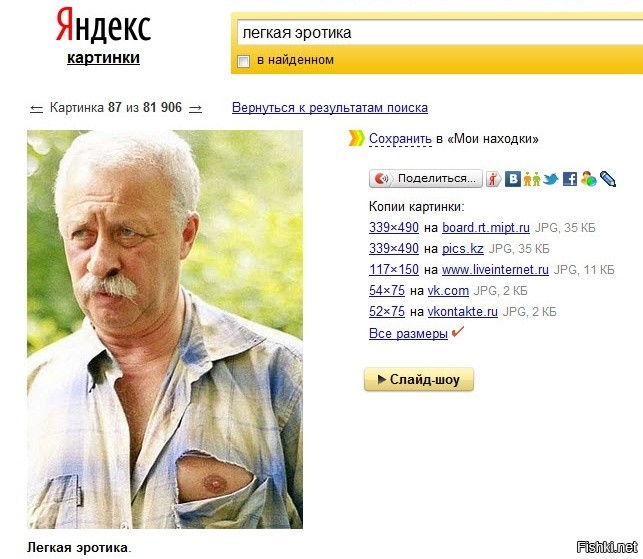Go to the previous picture arrow
The height and width of the screenshot is (559, 643).
click(x=36, y=109)
